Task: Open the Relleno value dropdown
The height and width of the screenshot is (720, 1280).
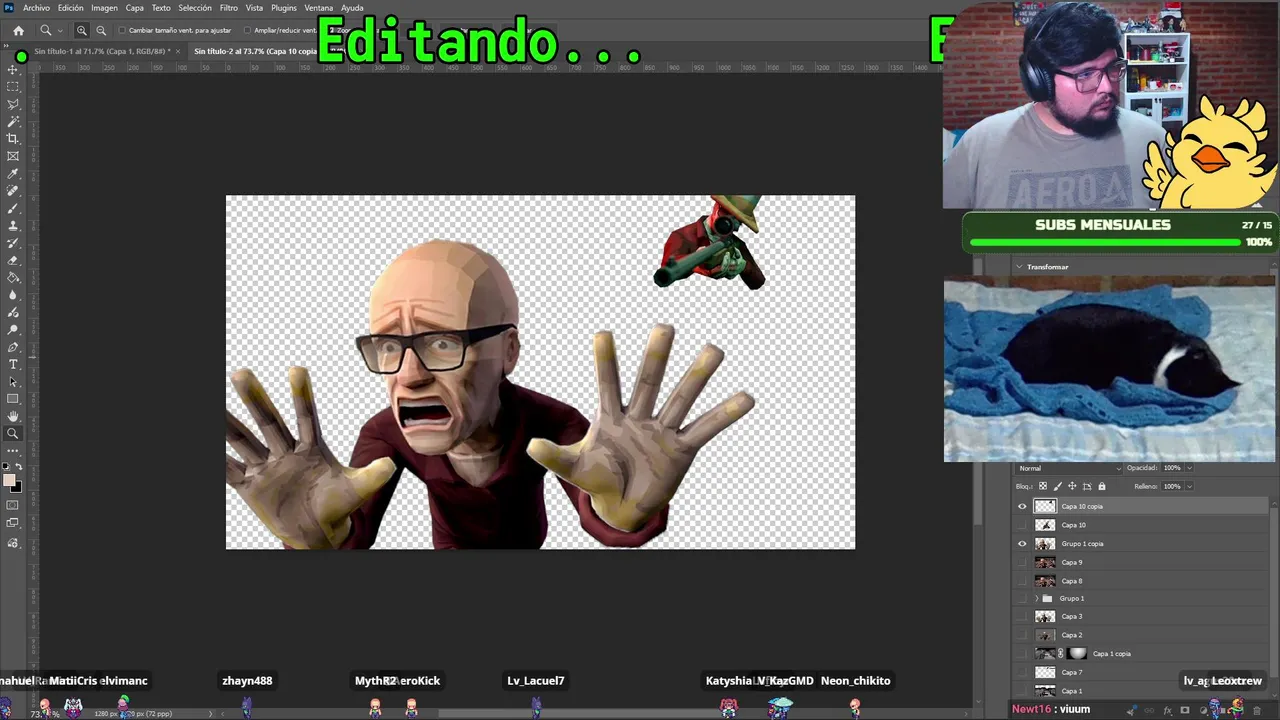Action: (1188, 486)
